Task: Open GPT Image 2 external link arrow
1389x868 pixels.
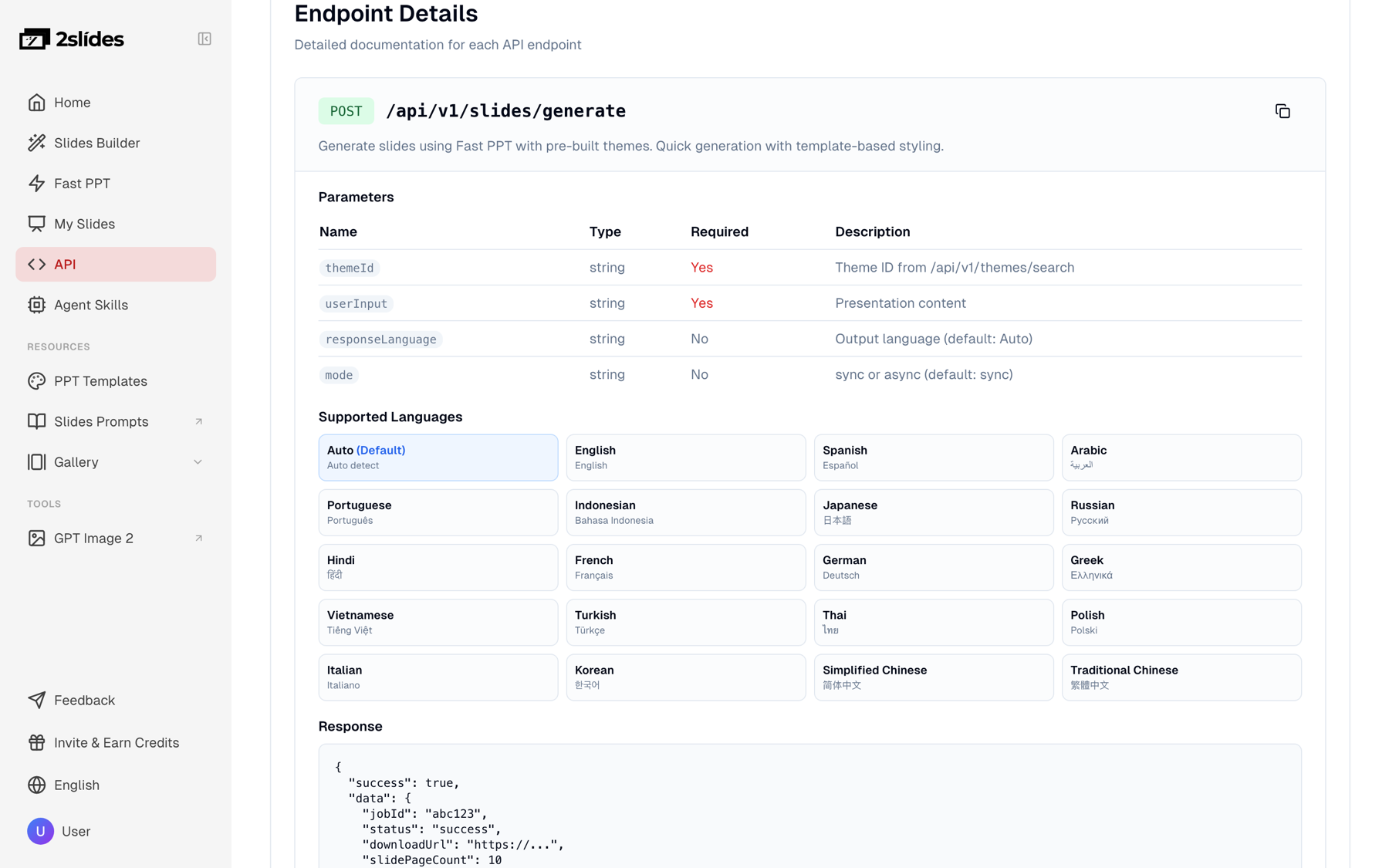Action: click(198, 538)
